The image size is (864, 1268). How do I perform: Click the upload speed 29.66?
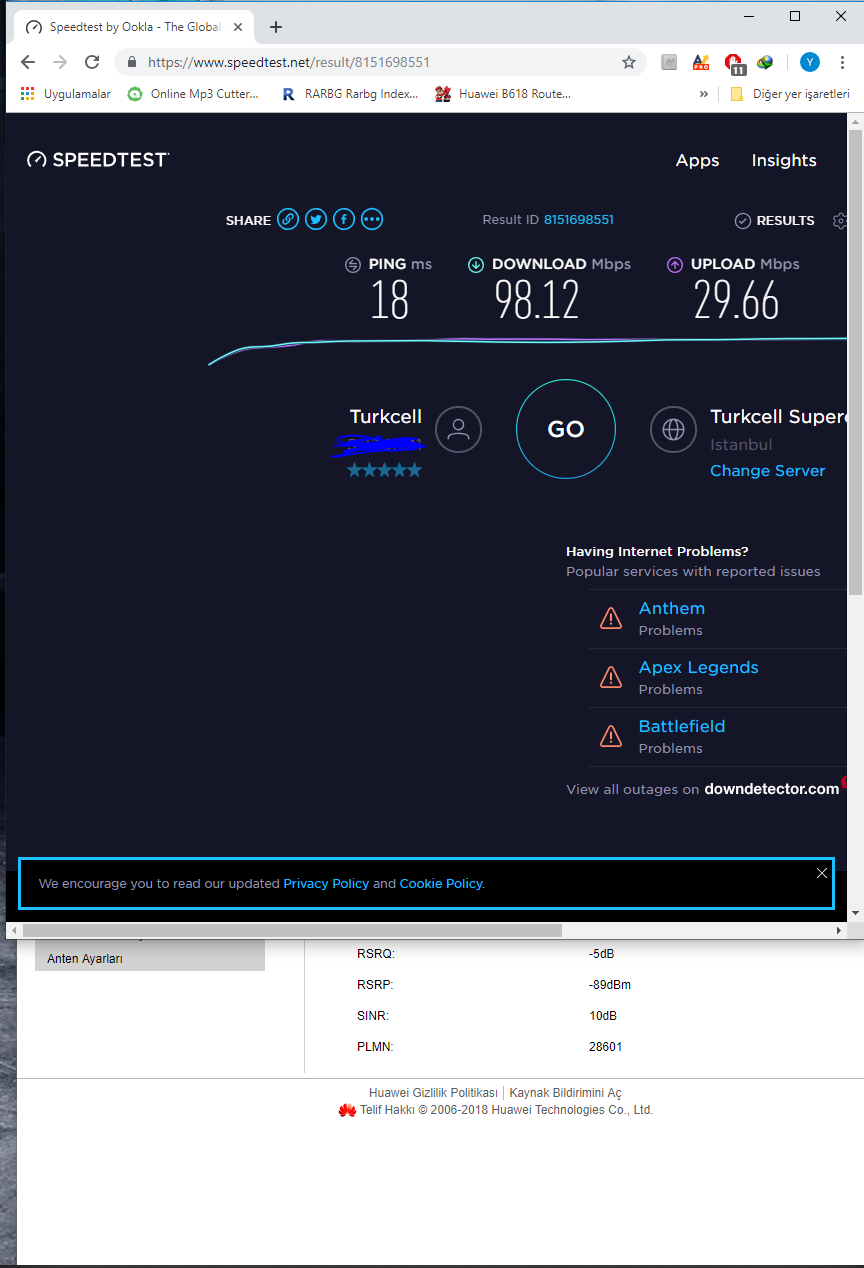[x=737, y=299]
